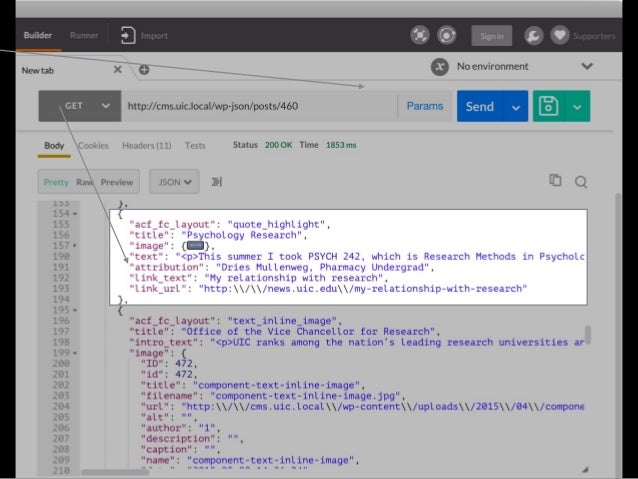Open the Send options dropdown arrow

pyautogui.click(x=516, y=107)
